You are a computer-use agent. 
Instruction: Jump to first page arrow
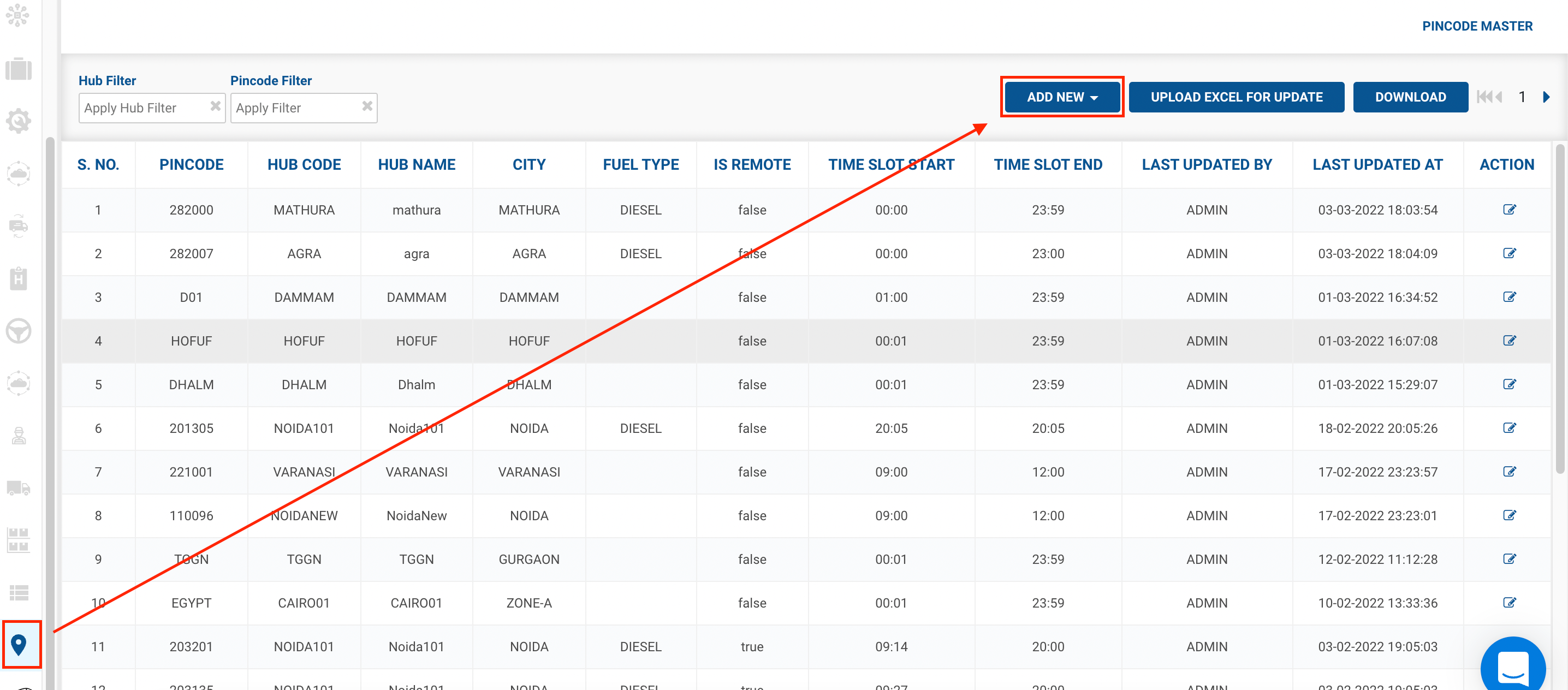point(1483,97)
